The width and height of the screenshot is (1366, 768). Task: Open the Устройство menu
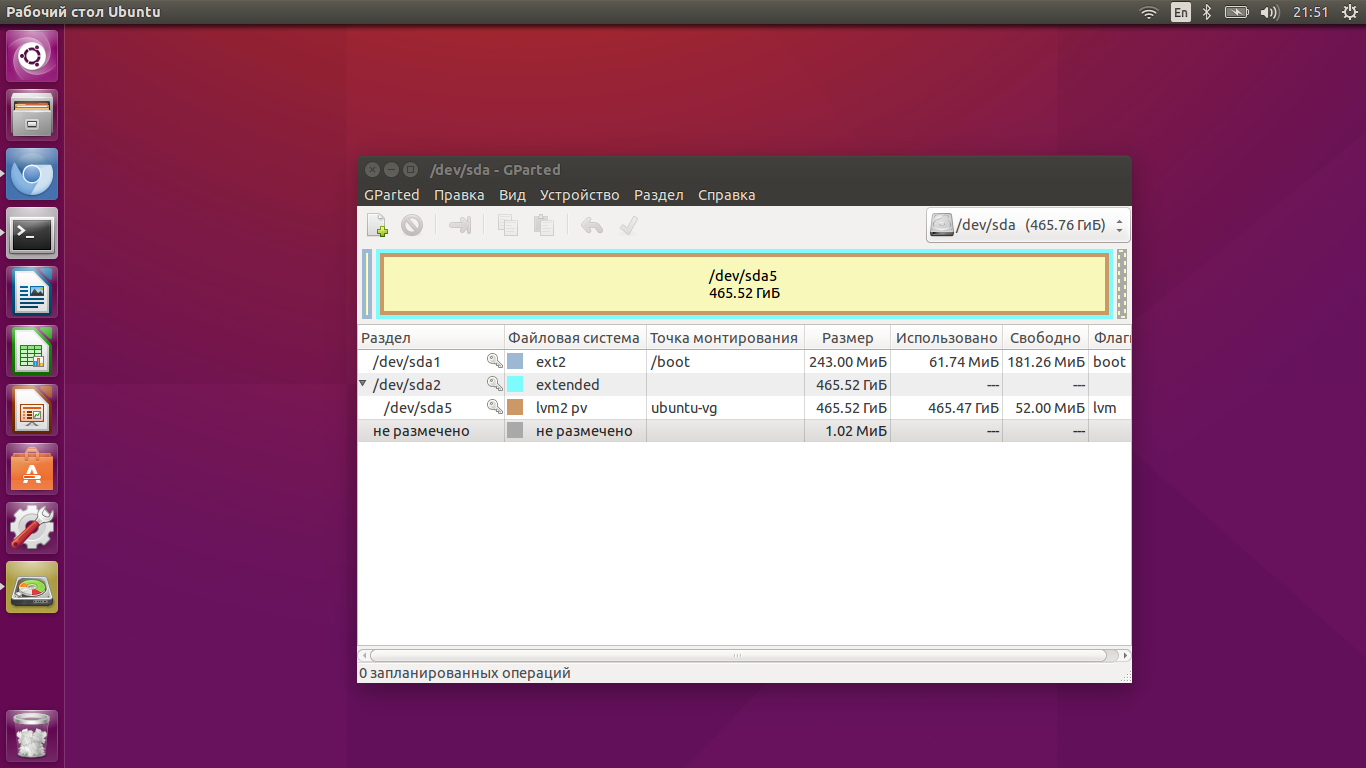coord(580,195)
